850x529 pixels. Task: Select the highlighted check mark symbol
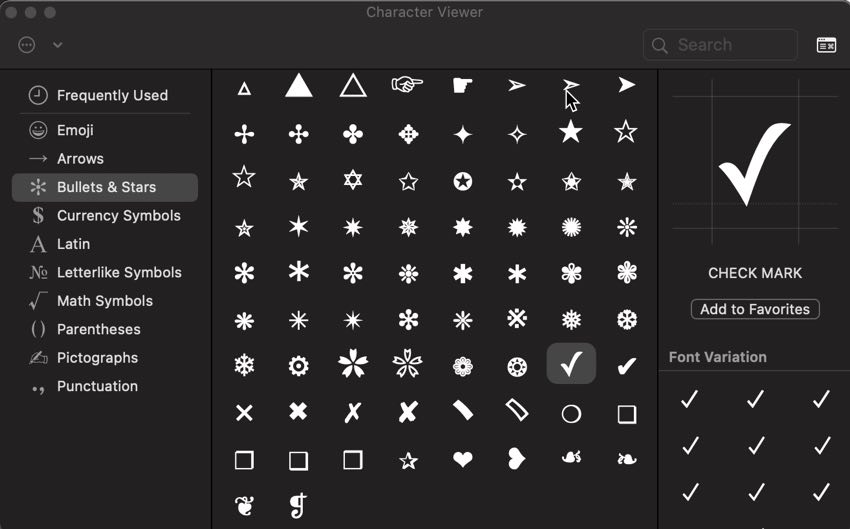click(x=571, y=364)
